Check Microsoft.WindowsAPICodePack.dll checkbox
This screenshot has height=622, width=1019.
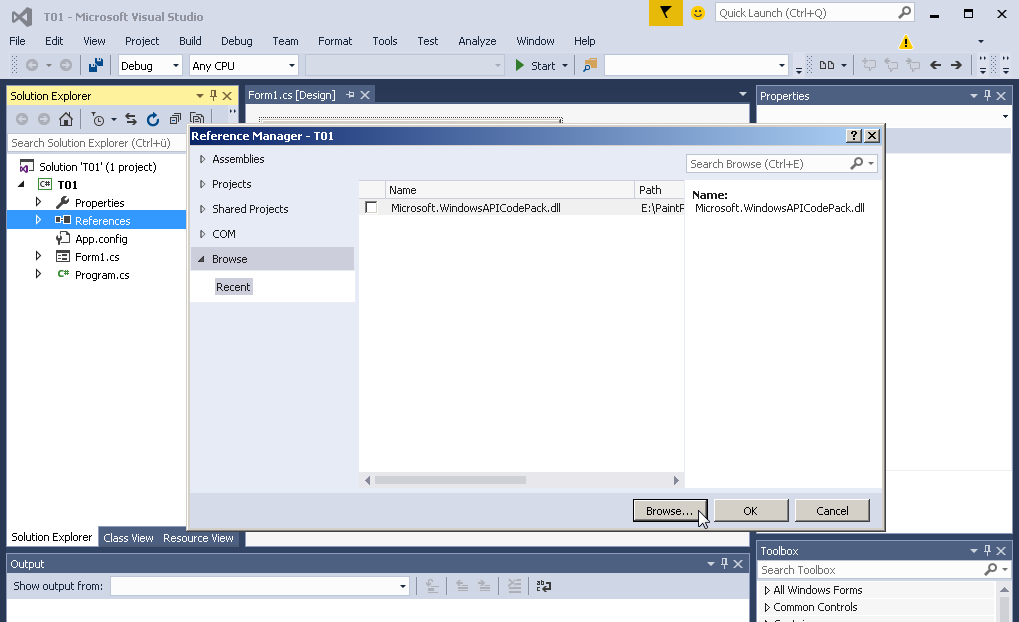(371, 208)
